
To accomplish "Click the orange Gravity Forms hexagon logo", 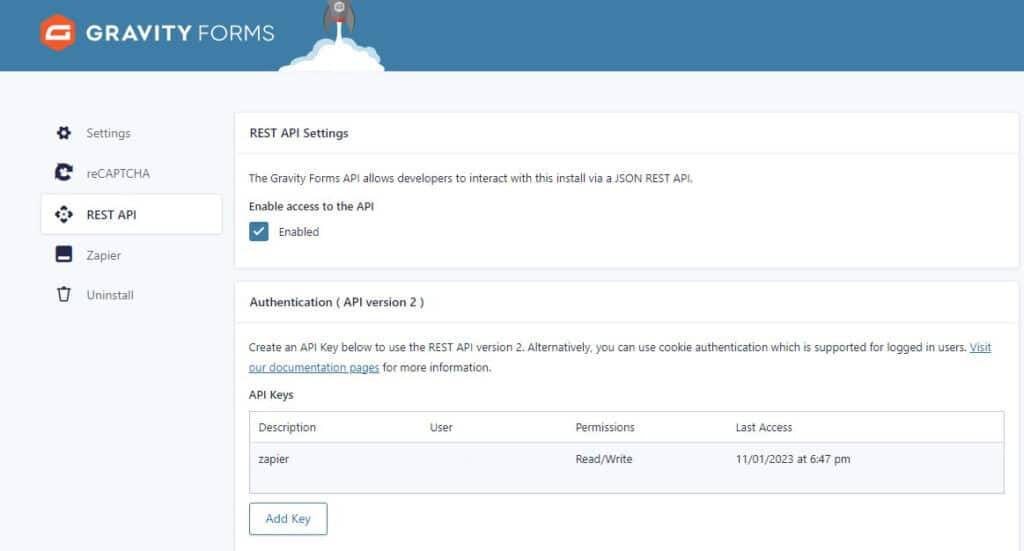I will (x=59, y=33).
